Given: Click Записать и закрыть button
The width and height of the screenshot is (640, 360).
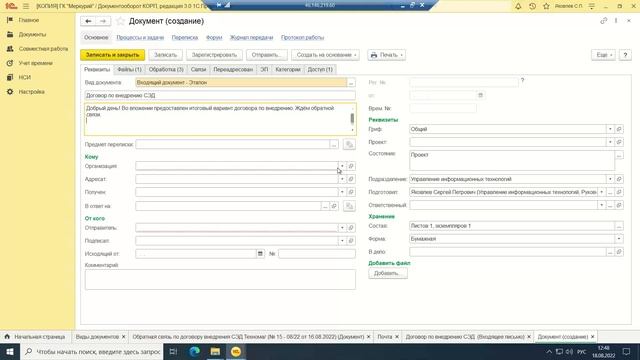Looking at the screenshot, I should [113, 55].
